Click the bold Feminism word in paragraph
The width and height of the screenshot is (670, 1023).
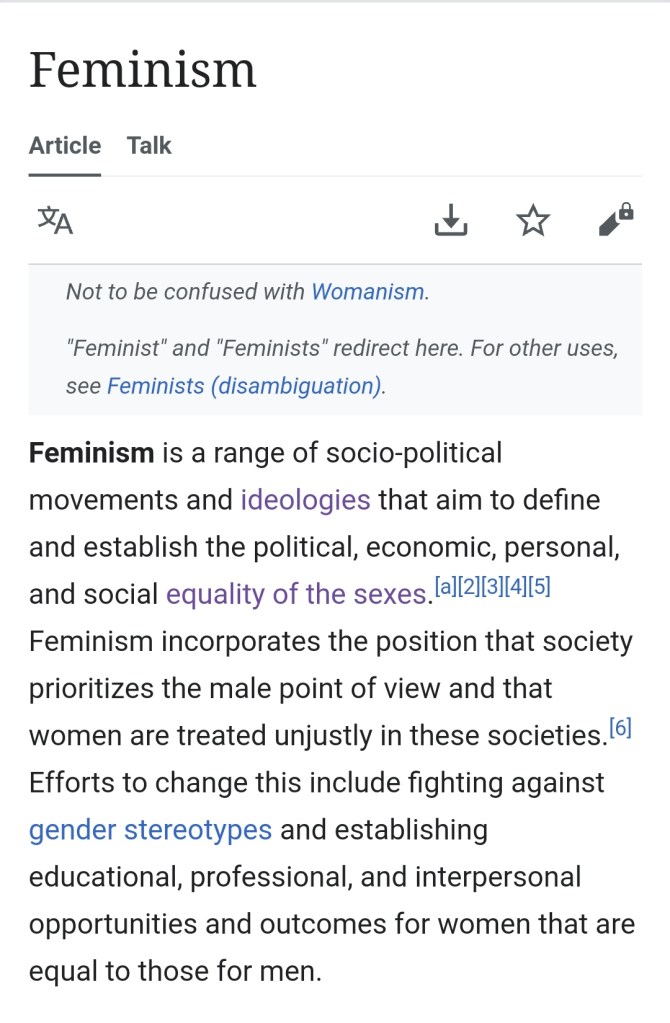(91, 453)
